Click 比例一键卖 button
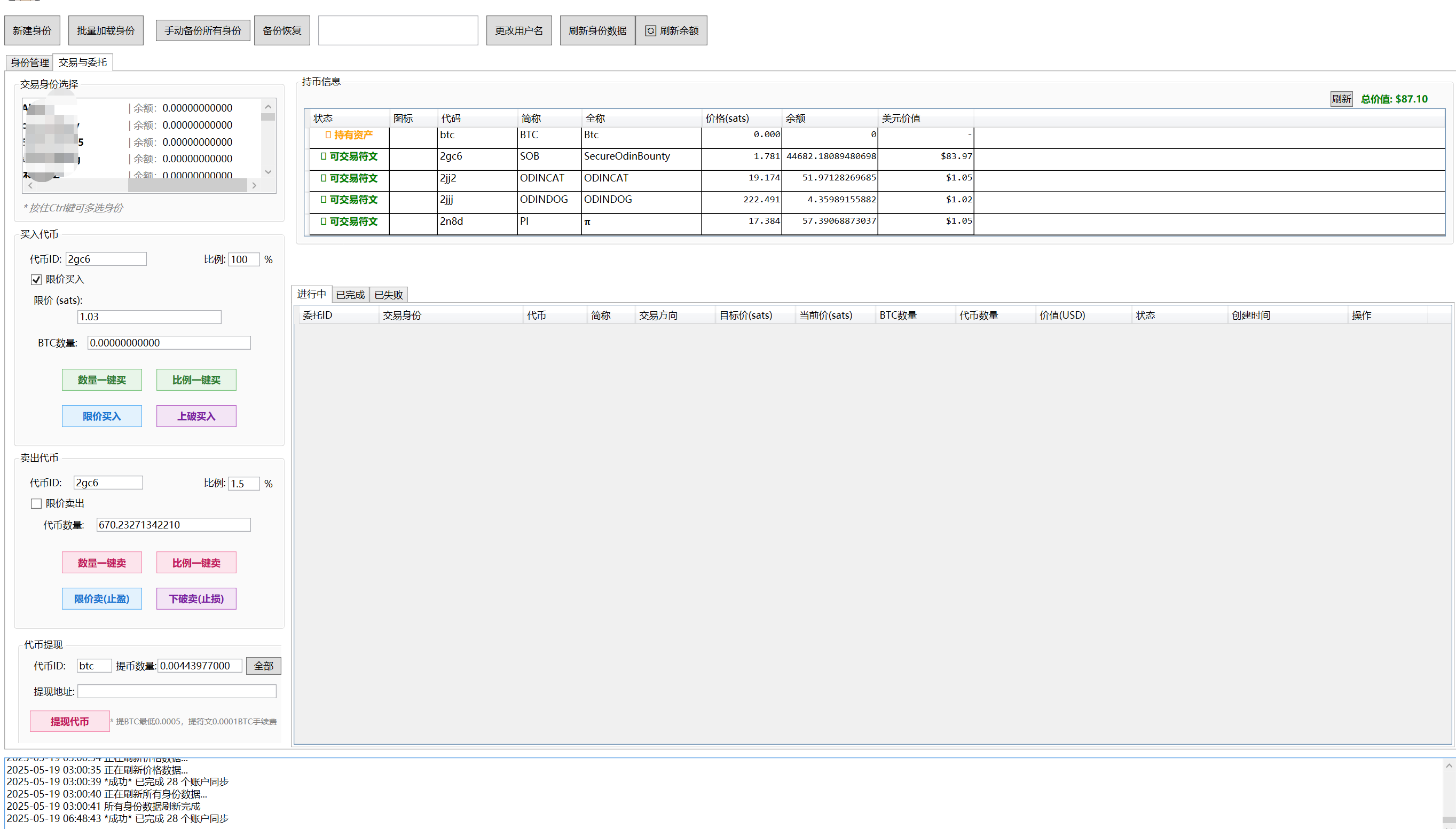Screen dimensions: 1456x829 [196, 563]
